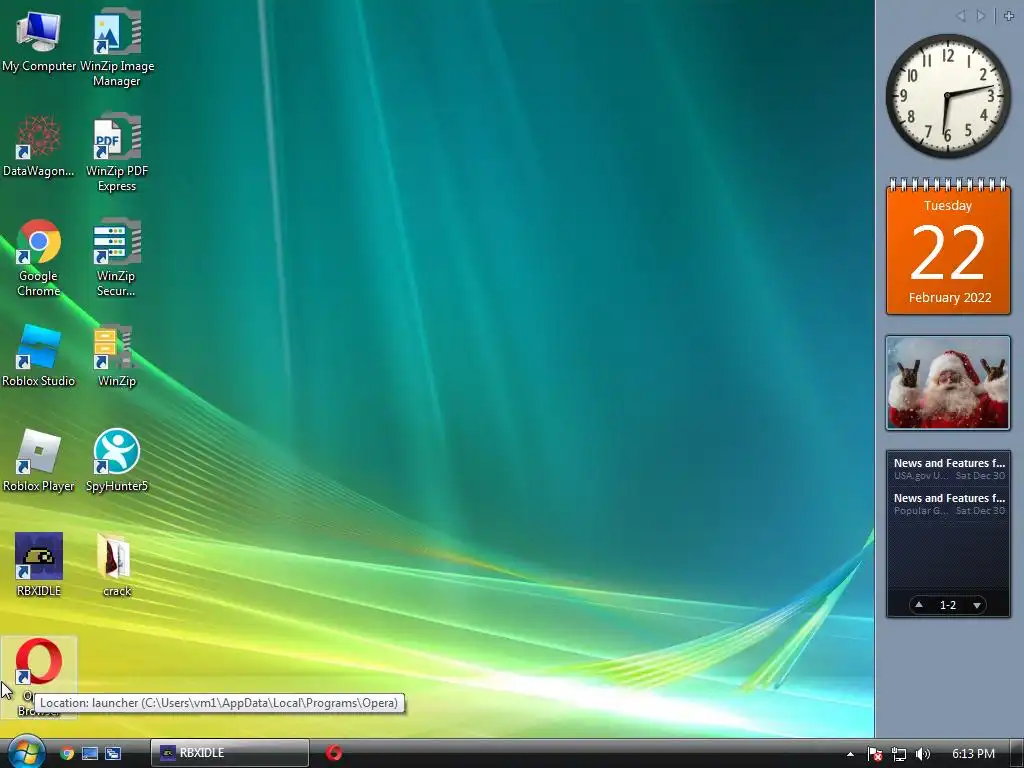The image size is (1024, 768).
Task: Select the crack folder on desktop
Action: click(x=117, y=565)
